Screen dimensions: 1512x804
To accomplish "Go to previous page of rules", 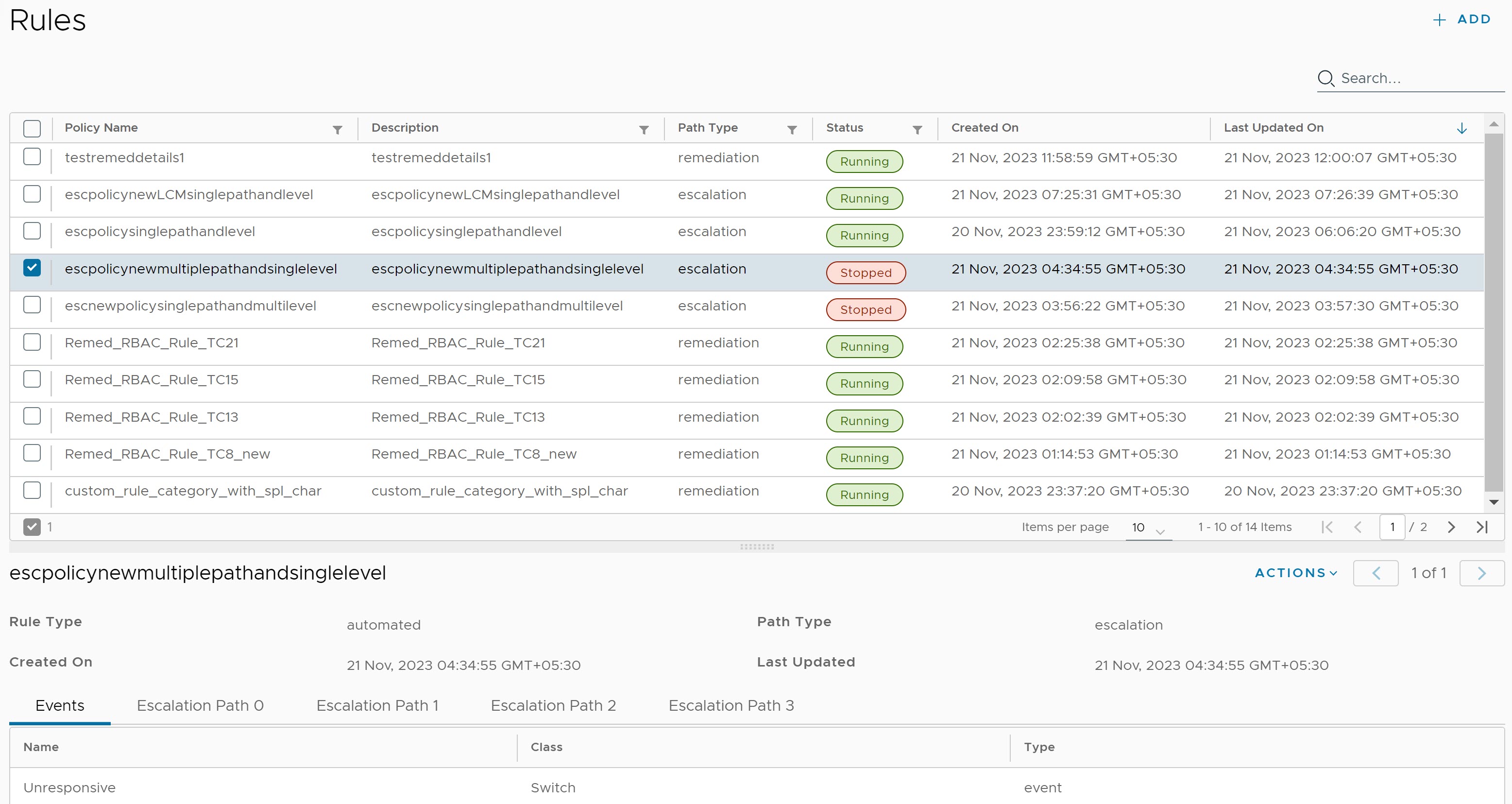I will (1358, 527).
